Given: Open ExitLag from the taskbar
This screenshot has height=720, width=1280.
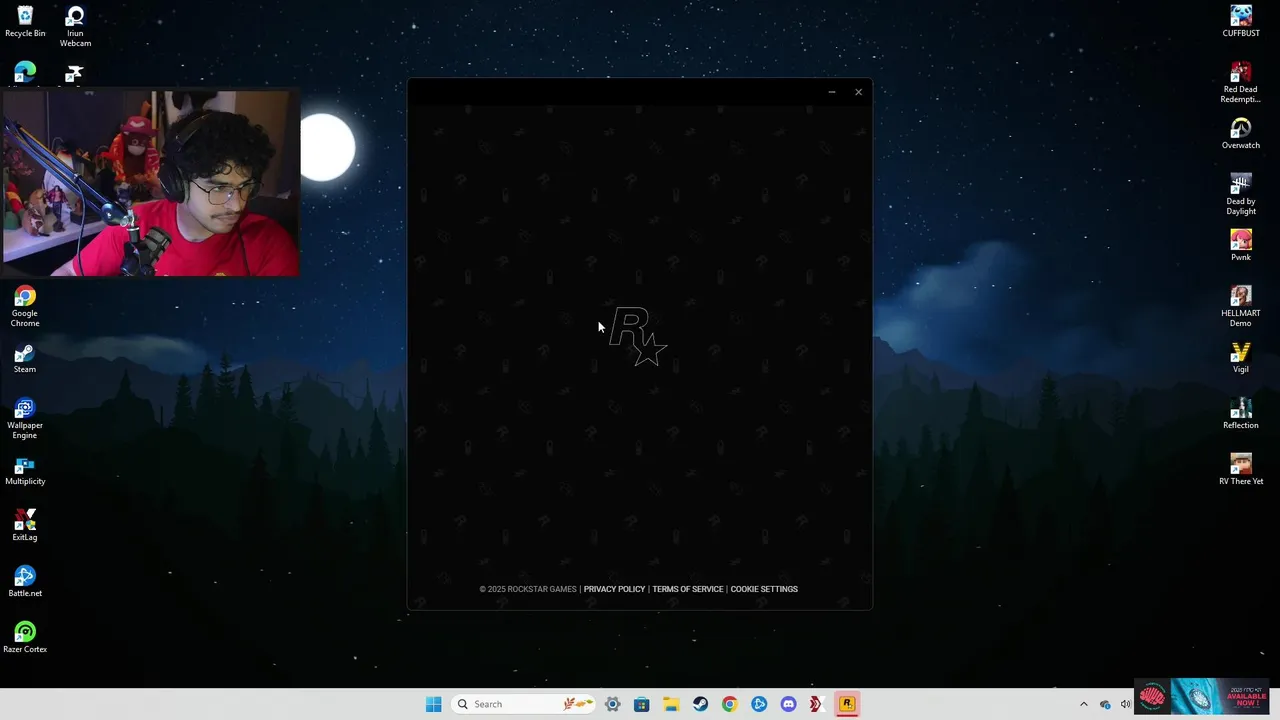Looking at the screenshot, I should [817, 704].
